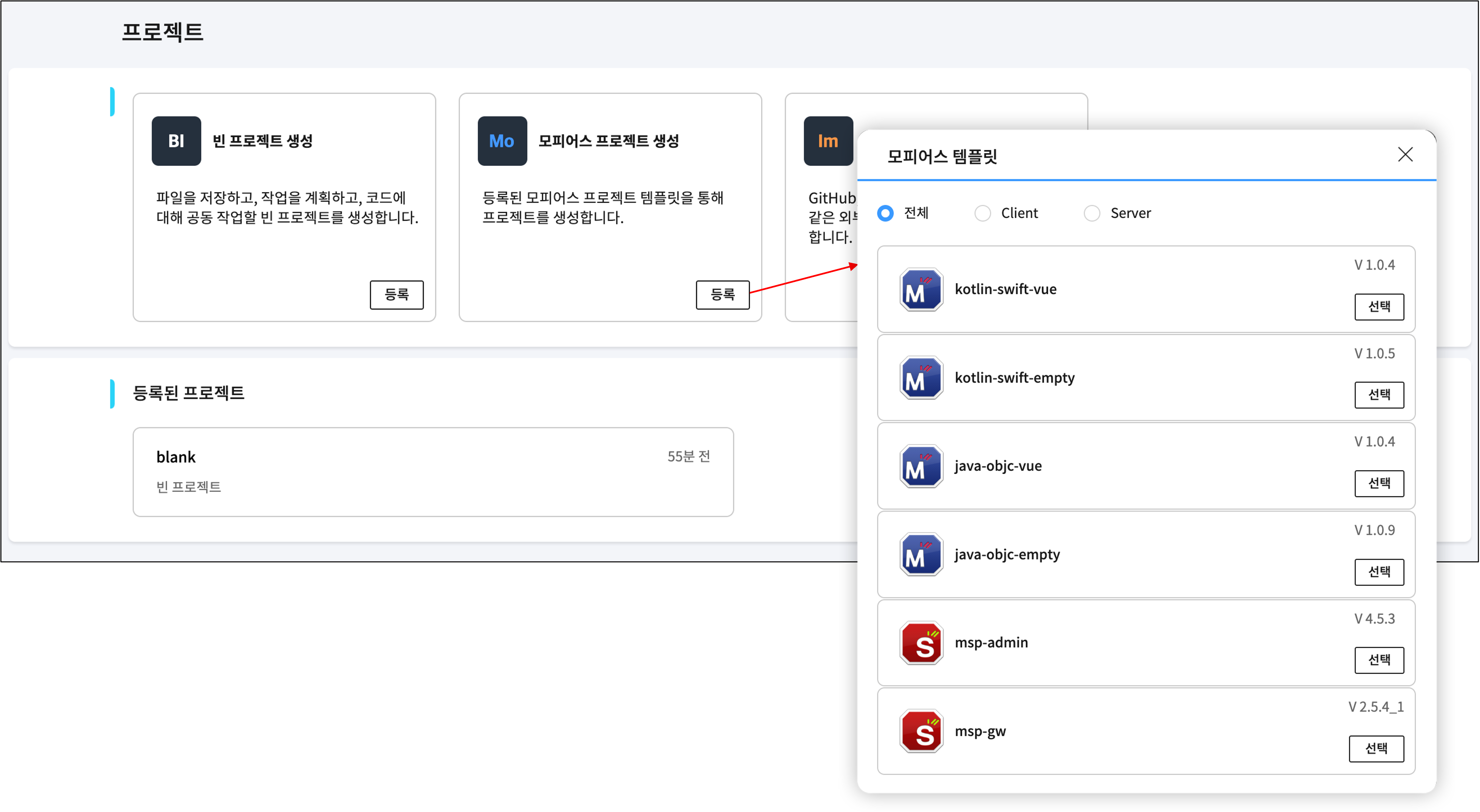Viewport: 1480px width, 812px height.
Task: Close the 모피어스 템플릿 dialog
Action: tap(1405, 154)
